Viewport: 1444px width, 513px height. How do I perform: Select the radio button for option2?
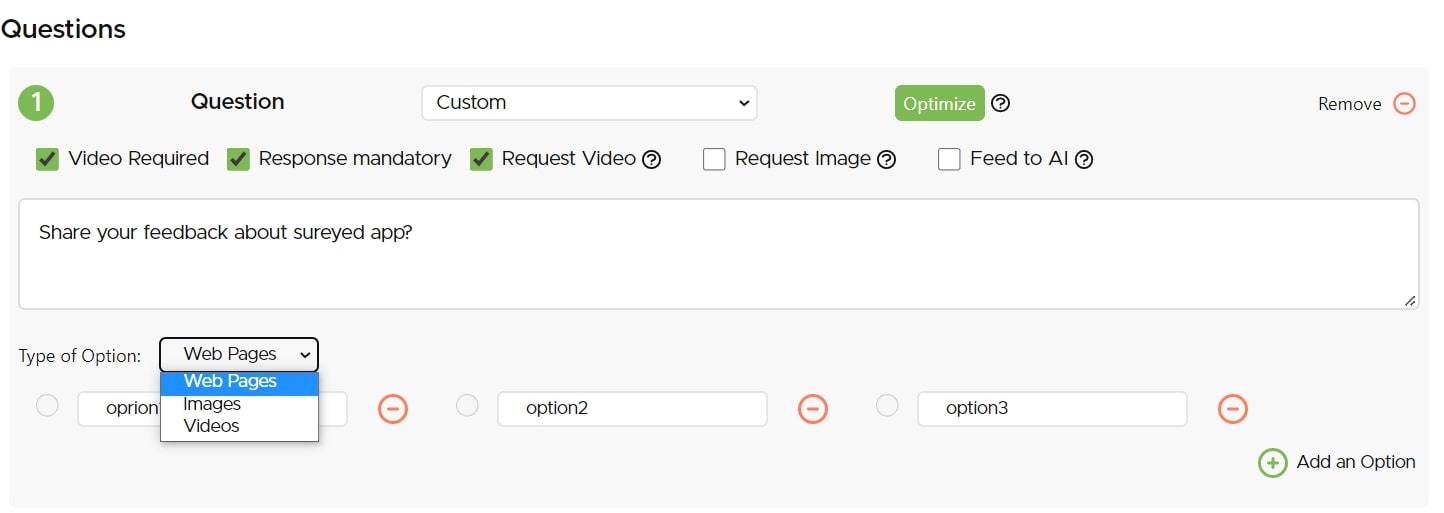click(467, 405)
